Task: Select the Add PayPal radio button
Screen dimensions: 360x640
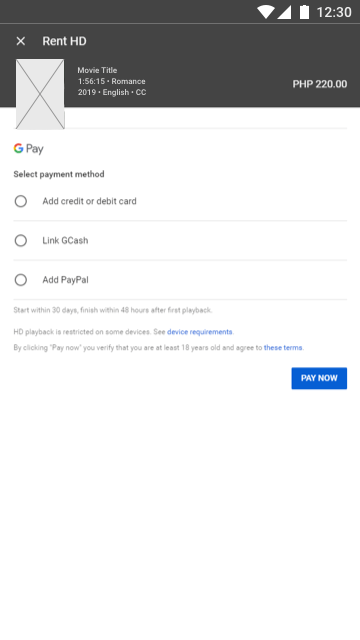Action: tap(21, 280)
